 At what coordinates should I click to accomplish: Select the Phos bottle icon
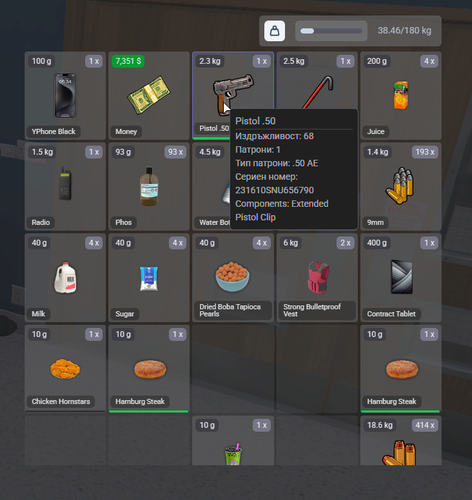click(149, 186)
